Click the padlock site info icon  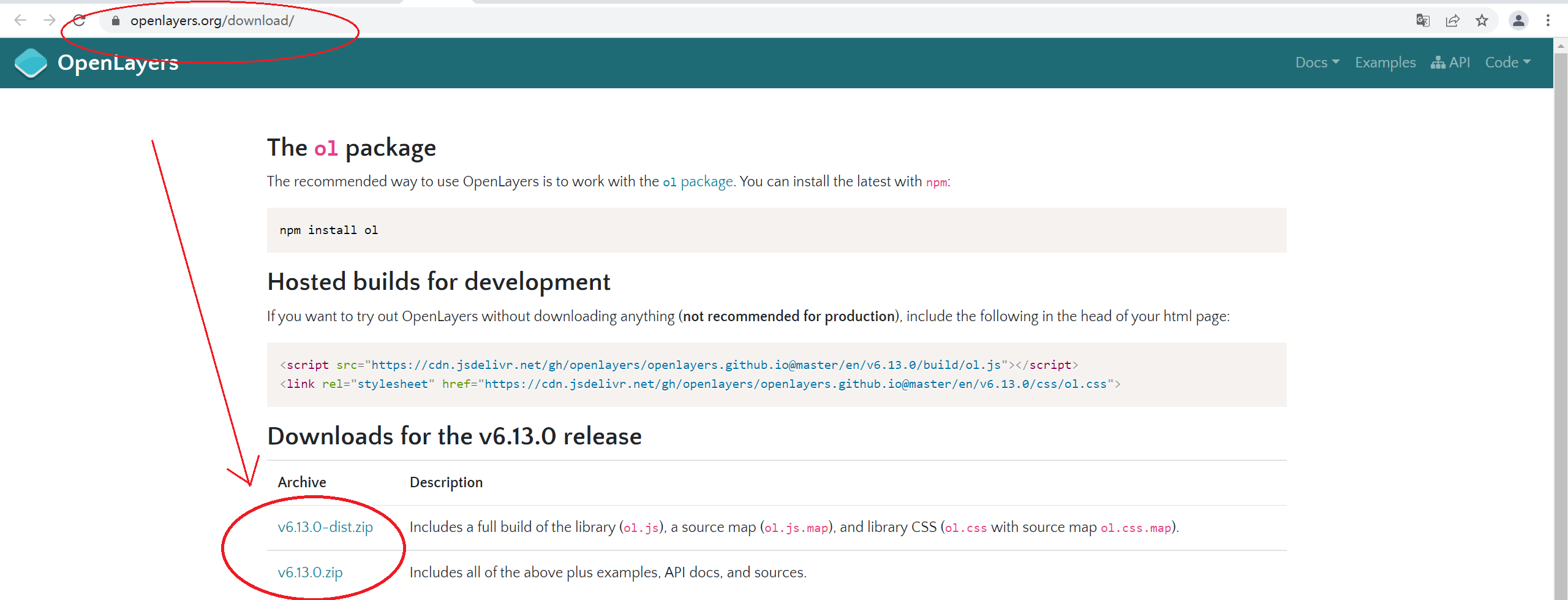[x=116, y=20]
